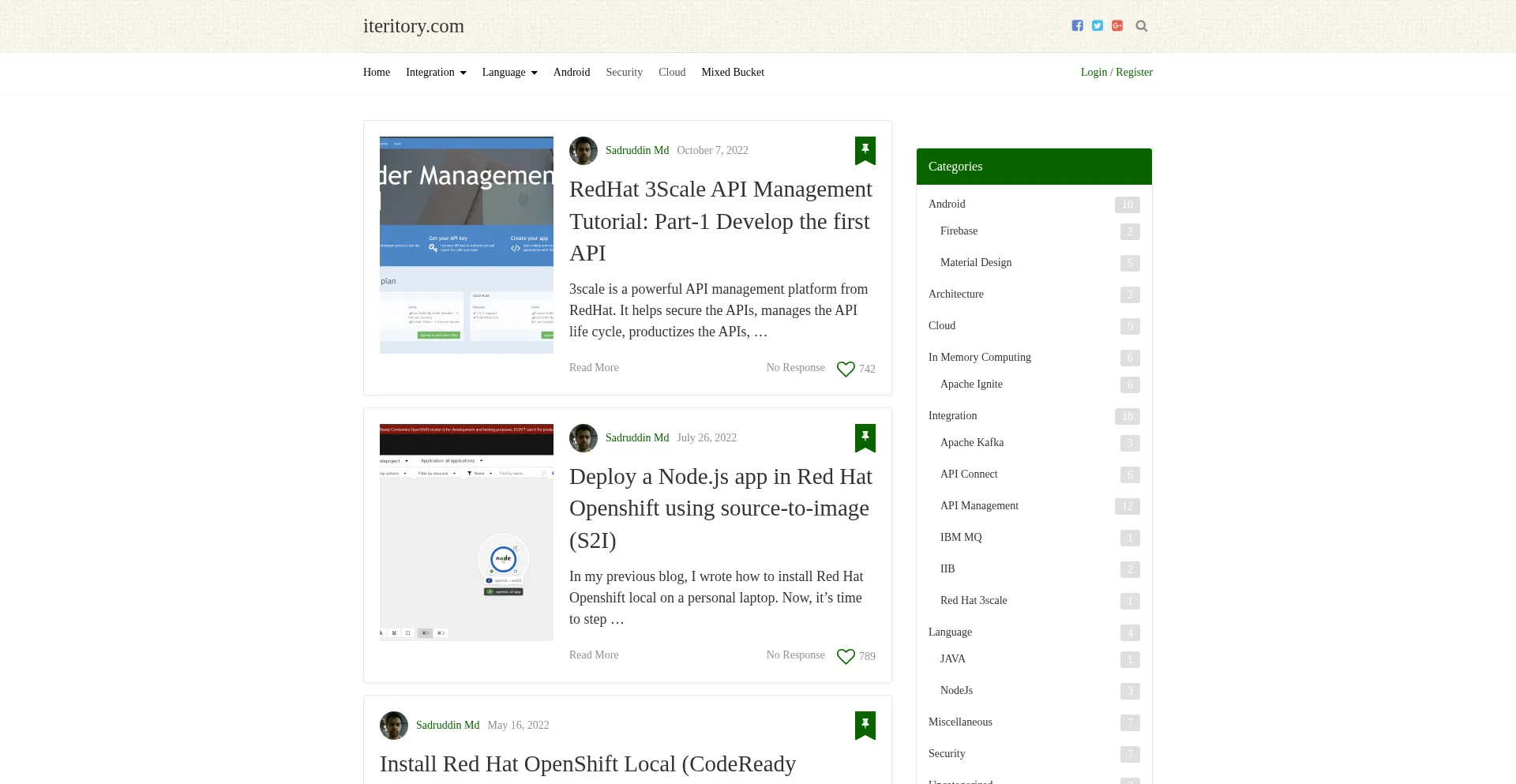
Task: Select Apache Kafka category
Action: pos(972,442)
